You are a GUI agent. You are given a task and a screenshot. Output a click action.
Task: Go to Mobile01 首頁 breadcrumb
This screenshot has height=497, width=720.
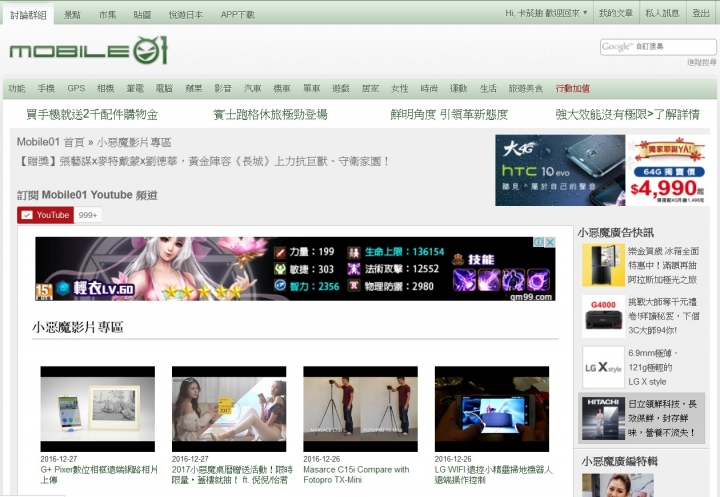coord(51,142)
